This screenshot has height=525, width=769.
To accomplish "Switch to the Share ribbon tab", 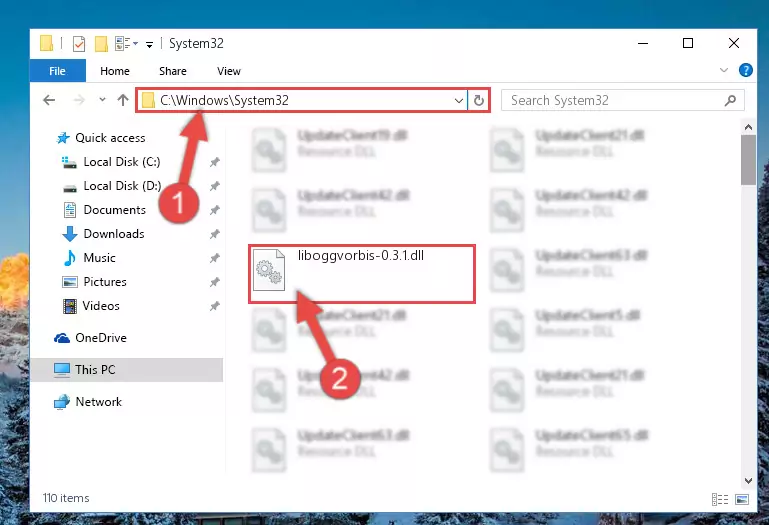I will [173, 71].
